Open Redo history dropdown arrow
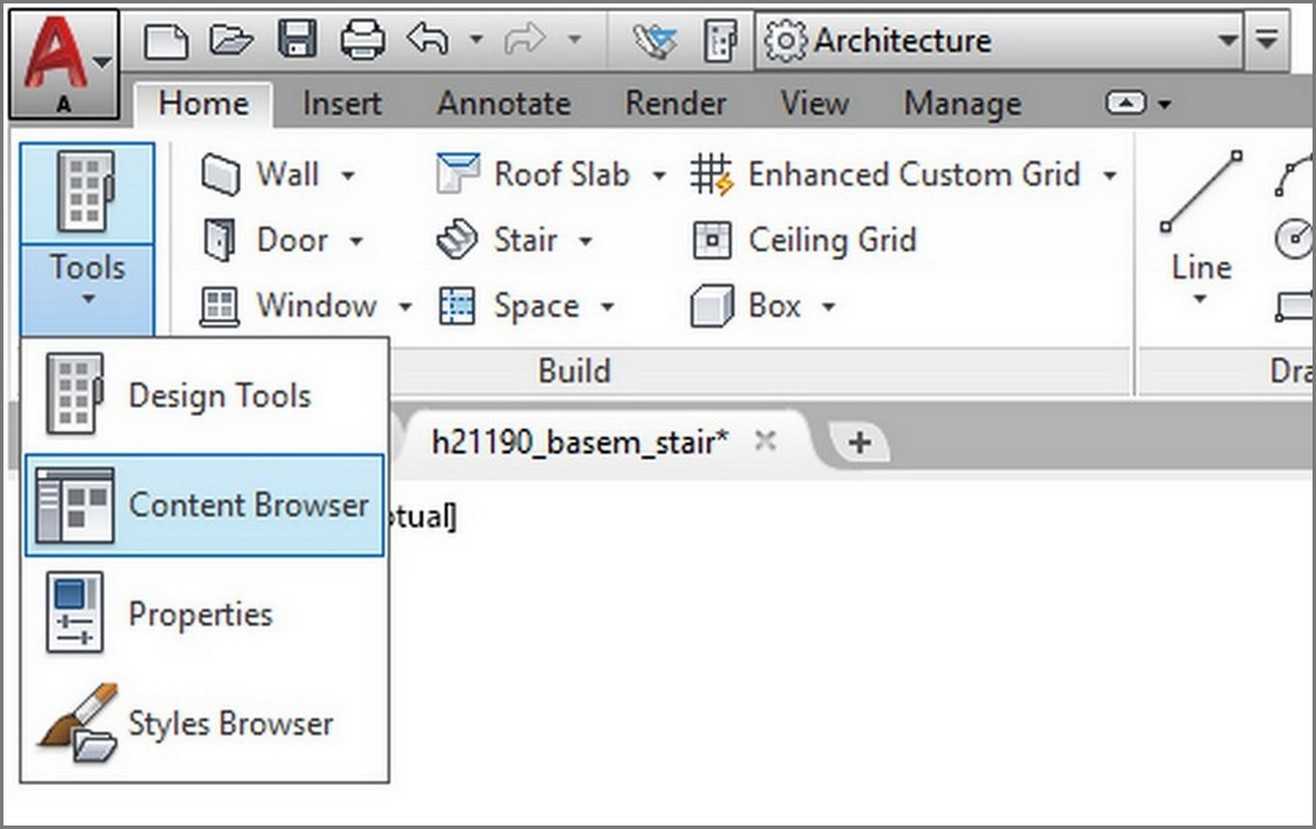 574,41
